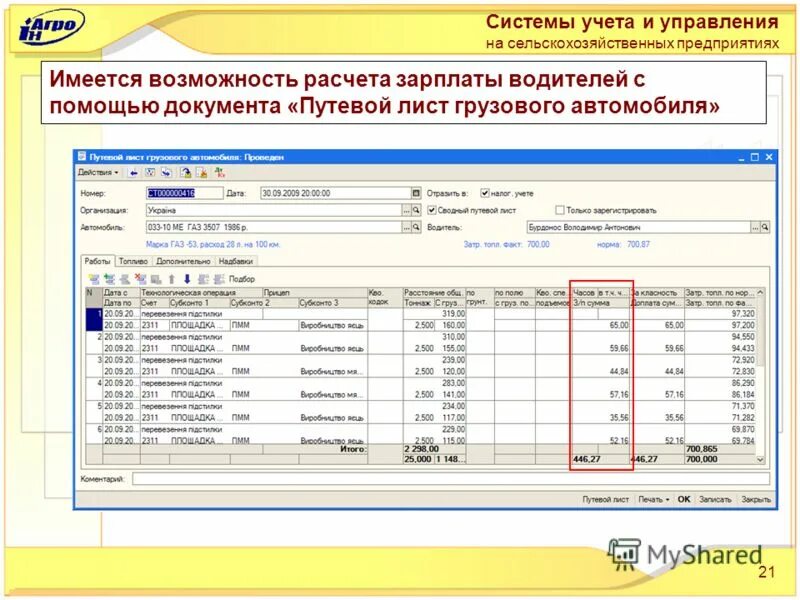Sort table rows using the sort icon
Screen dimensions: 800x600
(x=203, y=278)
